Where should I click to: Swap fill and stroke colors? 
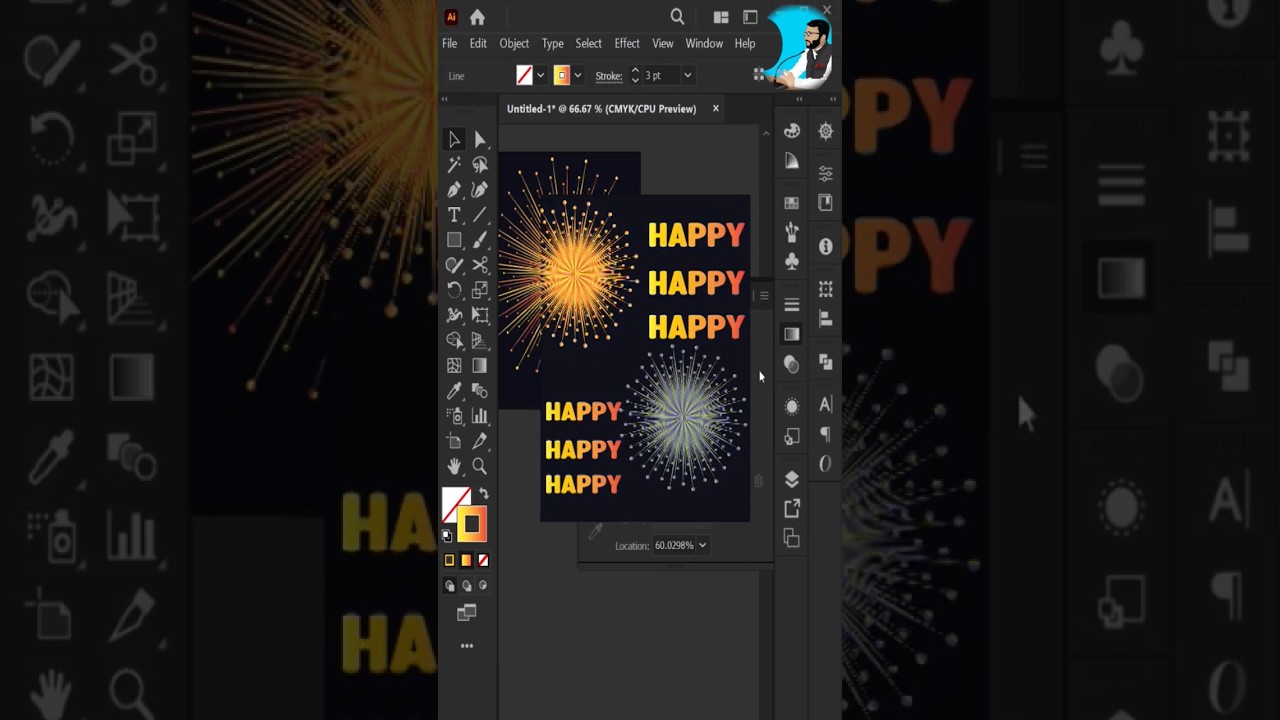(x=483, y=494)
